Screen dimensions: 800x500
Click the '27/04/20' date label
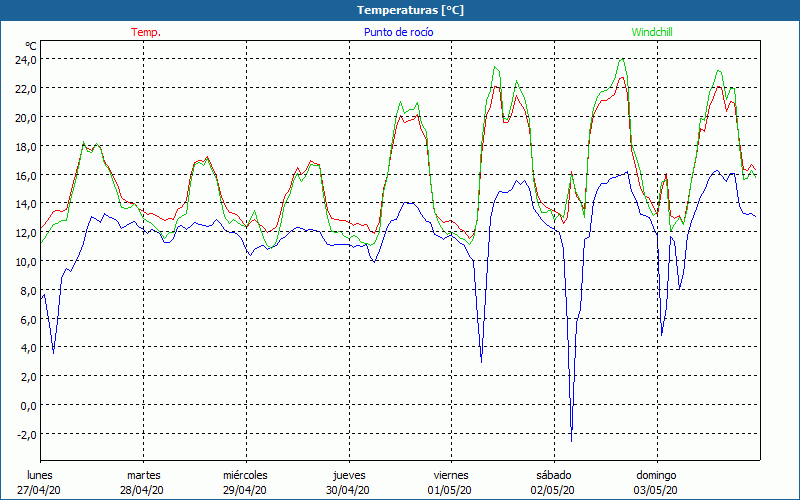tap(39, 490)
